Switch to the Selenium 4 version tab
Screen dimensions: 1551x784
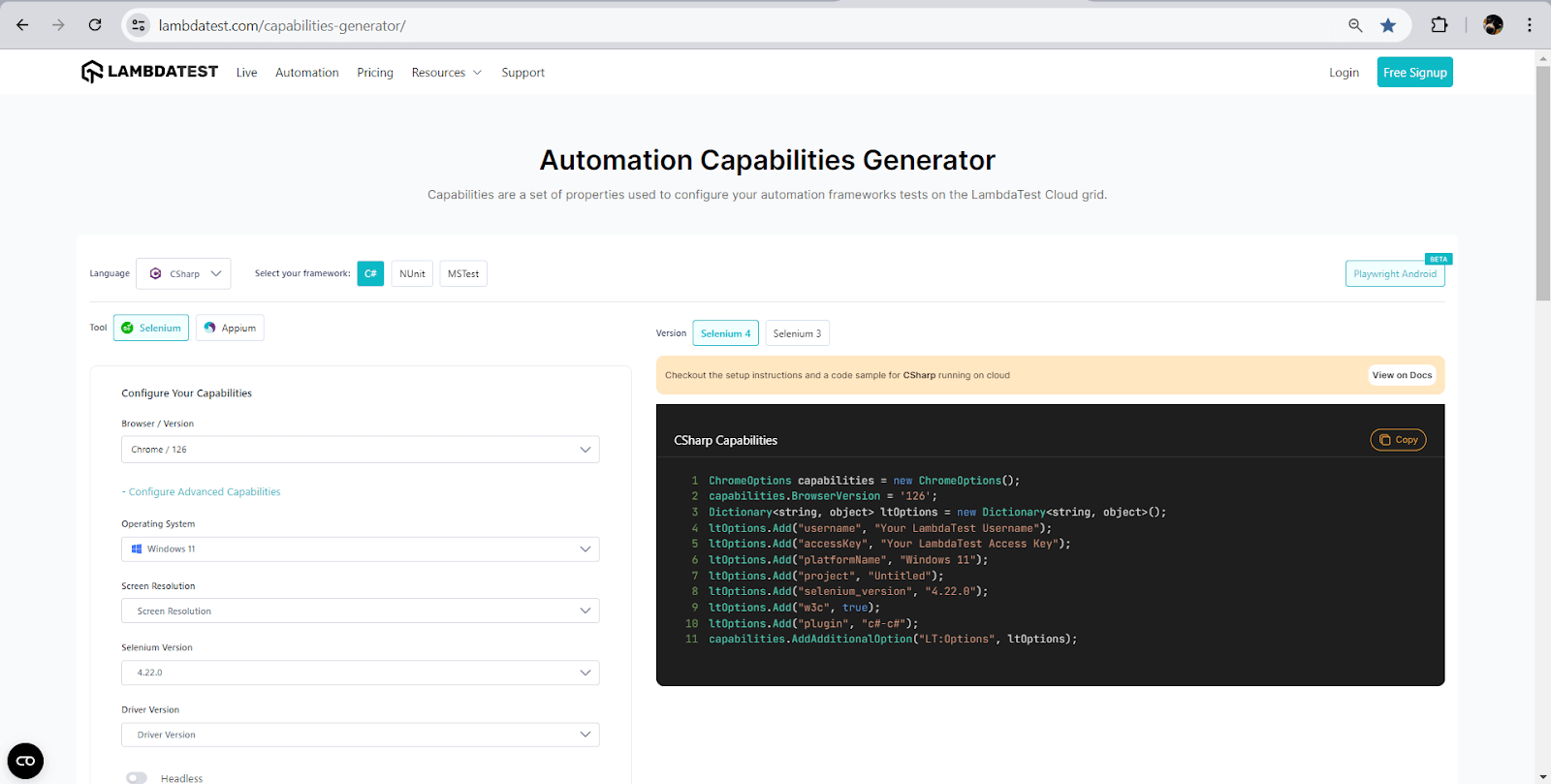(726, 333)
